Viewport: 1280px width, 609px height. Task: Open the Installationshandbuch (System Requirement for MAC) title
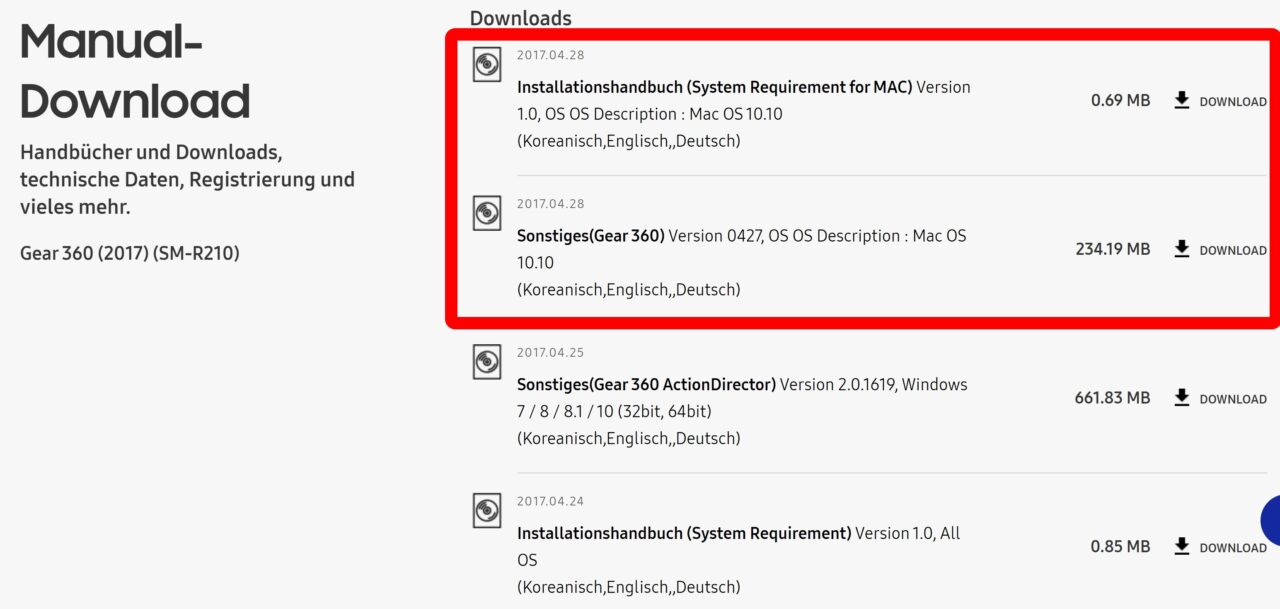click(x=714, y=87)
